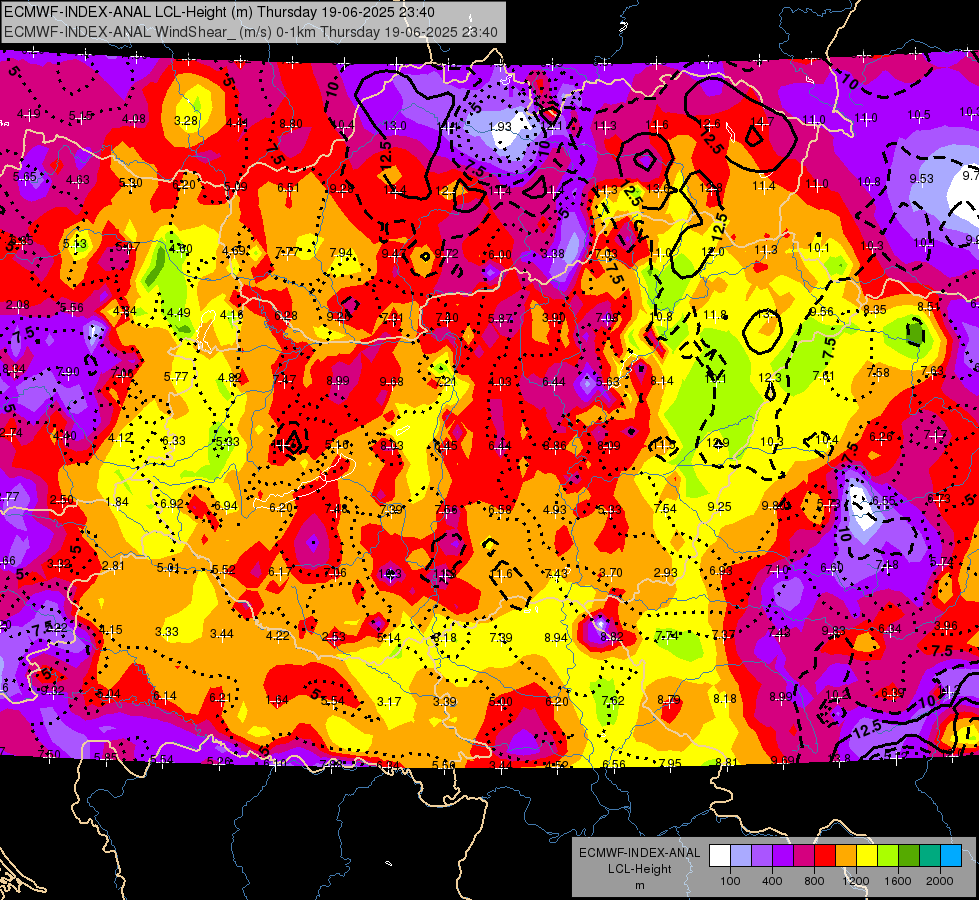The width and height of the screenshot is (979, 900).
Task: Click the wind shear value '7.62'
Action: (x=612, y=701)
